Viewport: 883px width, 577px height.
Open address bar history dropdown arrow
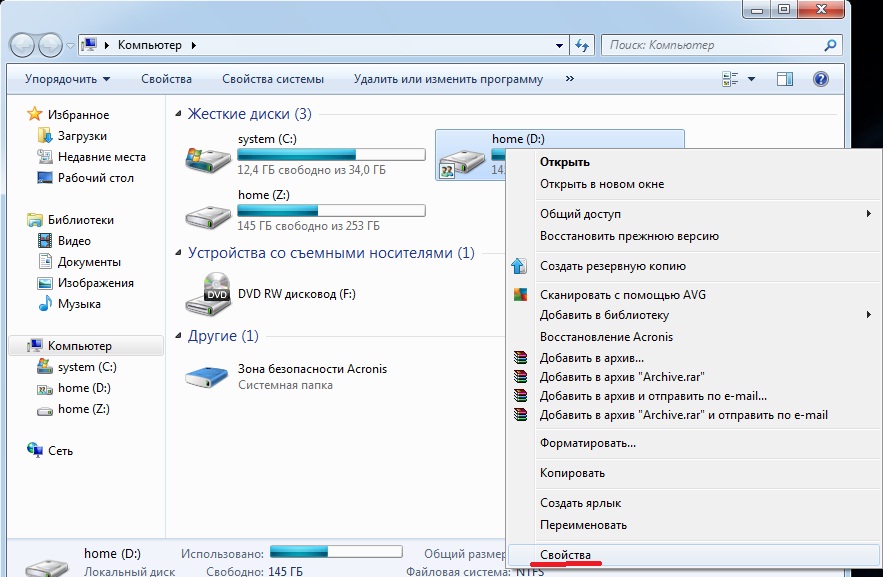(x=559, y=46)
